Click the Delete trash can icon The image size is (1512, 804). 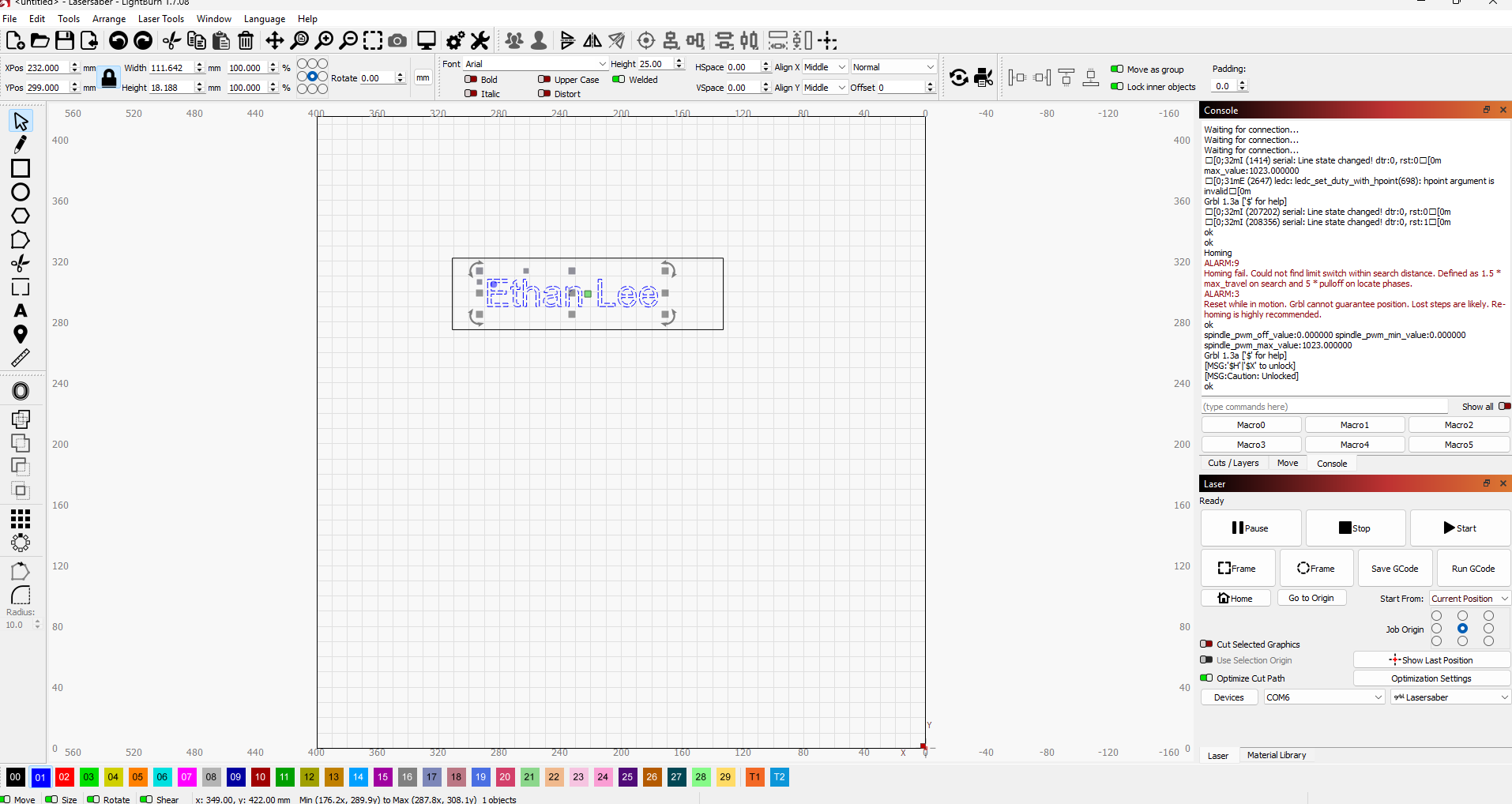(246, 40)
